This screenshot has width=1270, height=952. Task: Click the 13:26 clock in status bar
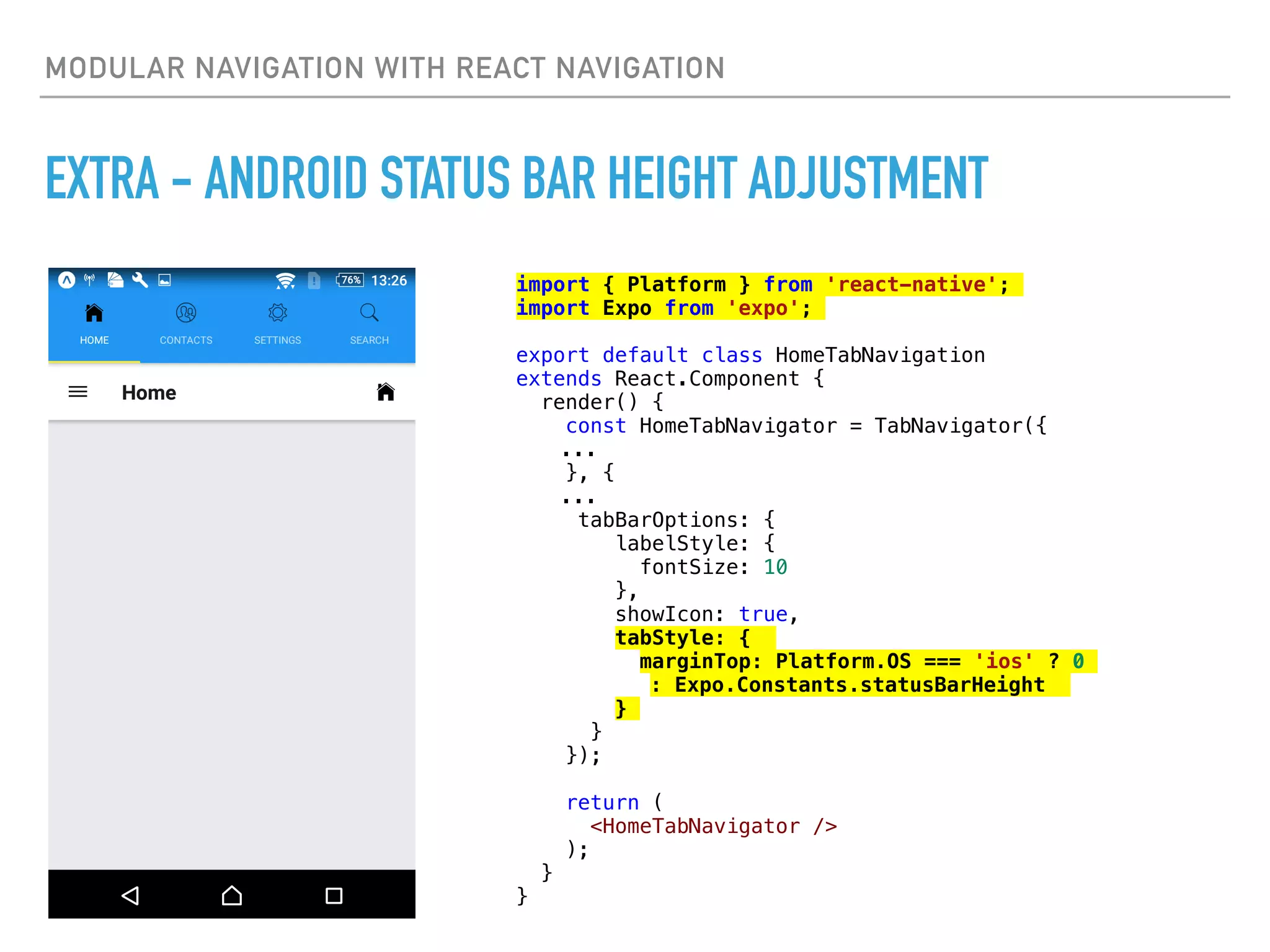pos(389,280)
